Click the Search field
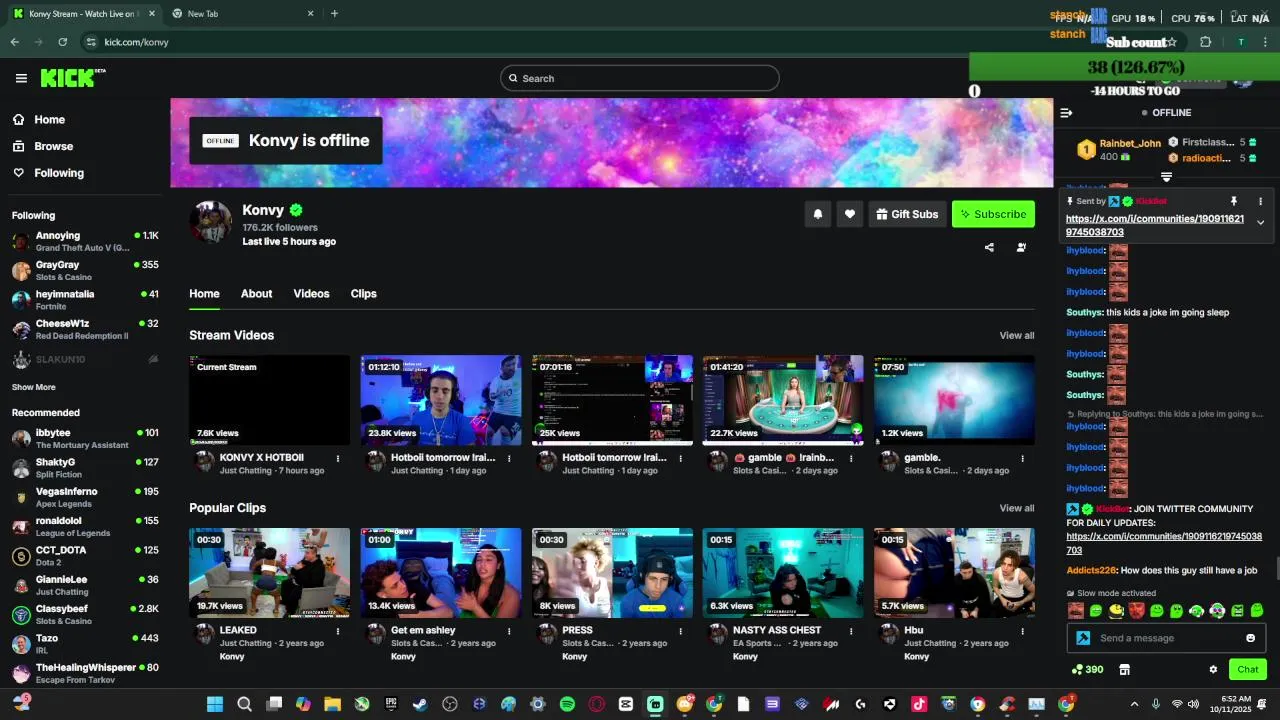The image size is (1280, 720). [640, 78]
